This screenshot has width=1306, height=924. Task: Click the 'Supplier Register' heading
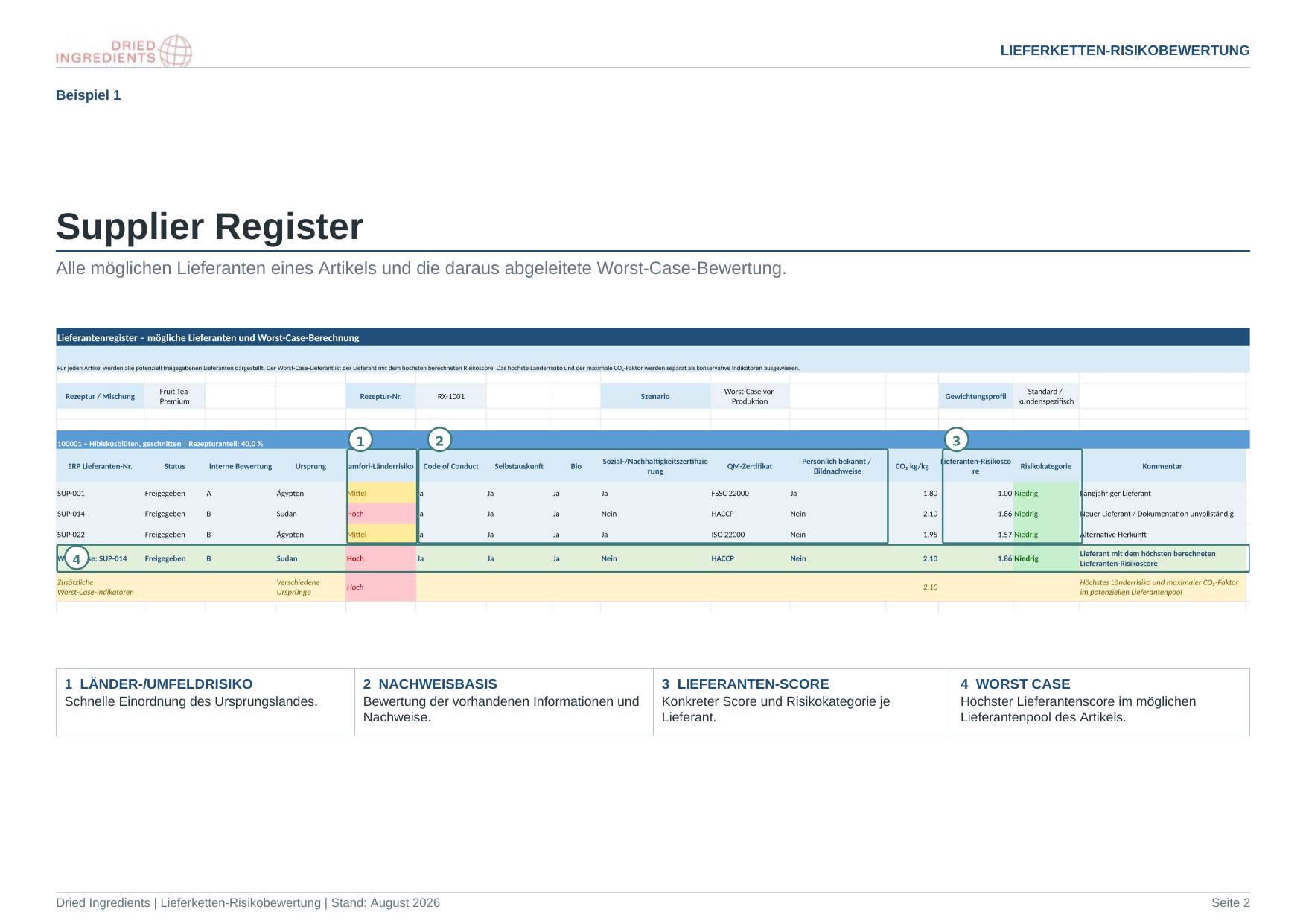click(x=210, y=226)
